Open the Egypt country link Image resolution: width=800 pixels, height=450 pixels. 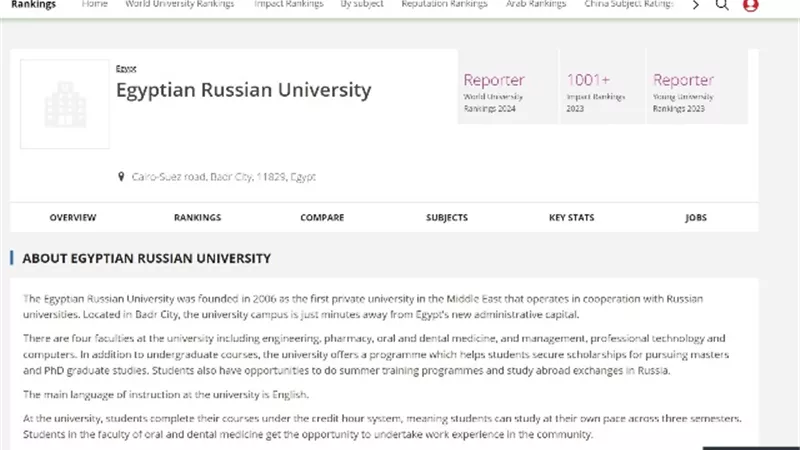(x=126, y=68)
